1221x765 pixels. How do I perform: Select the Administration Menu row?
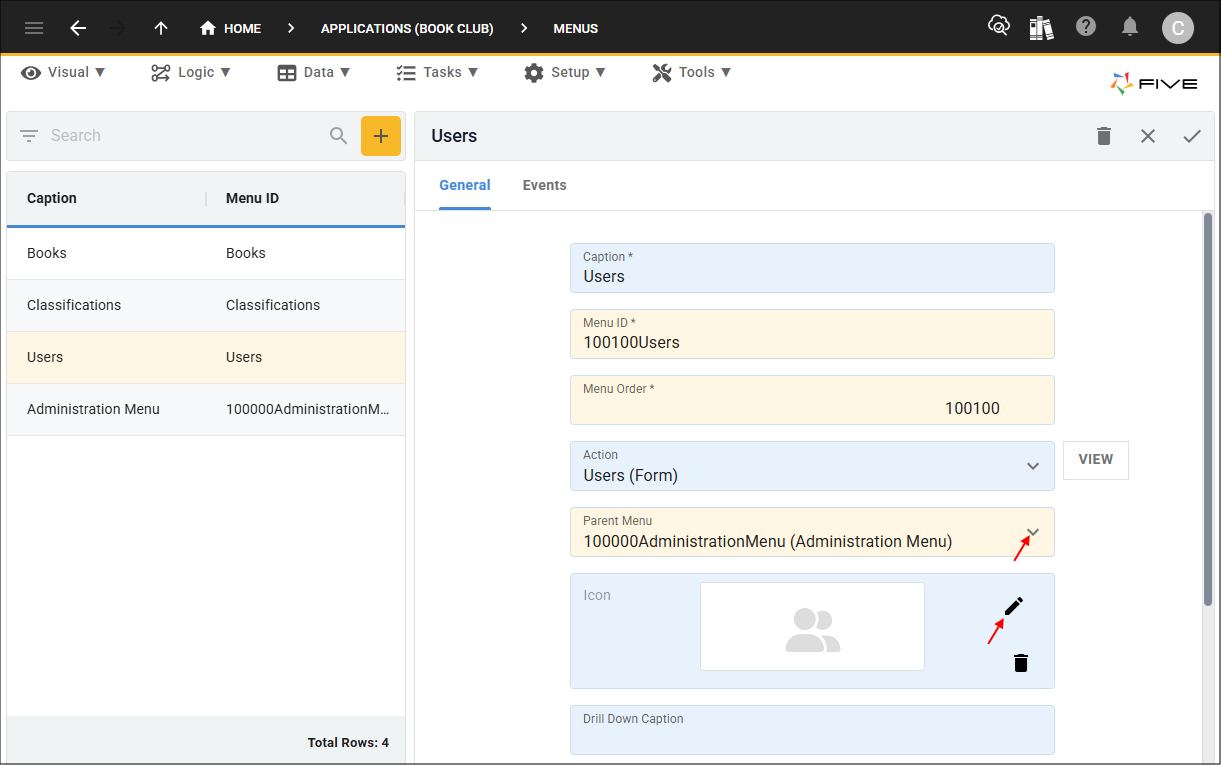[206, 409]
